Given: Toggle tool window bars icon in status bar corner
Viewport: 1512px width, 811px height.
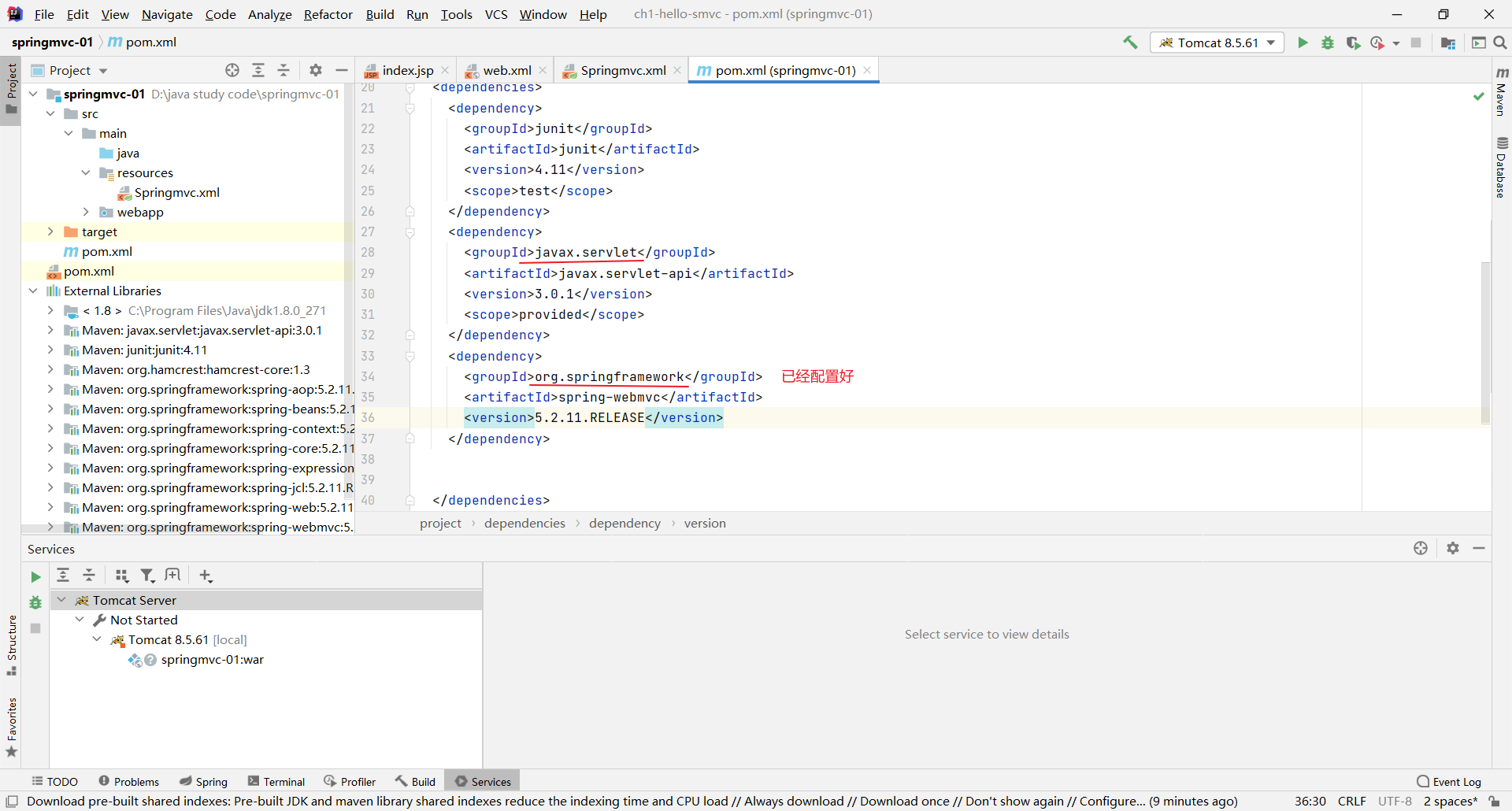Looking at the screenshot, I should tap(12, 801).
